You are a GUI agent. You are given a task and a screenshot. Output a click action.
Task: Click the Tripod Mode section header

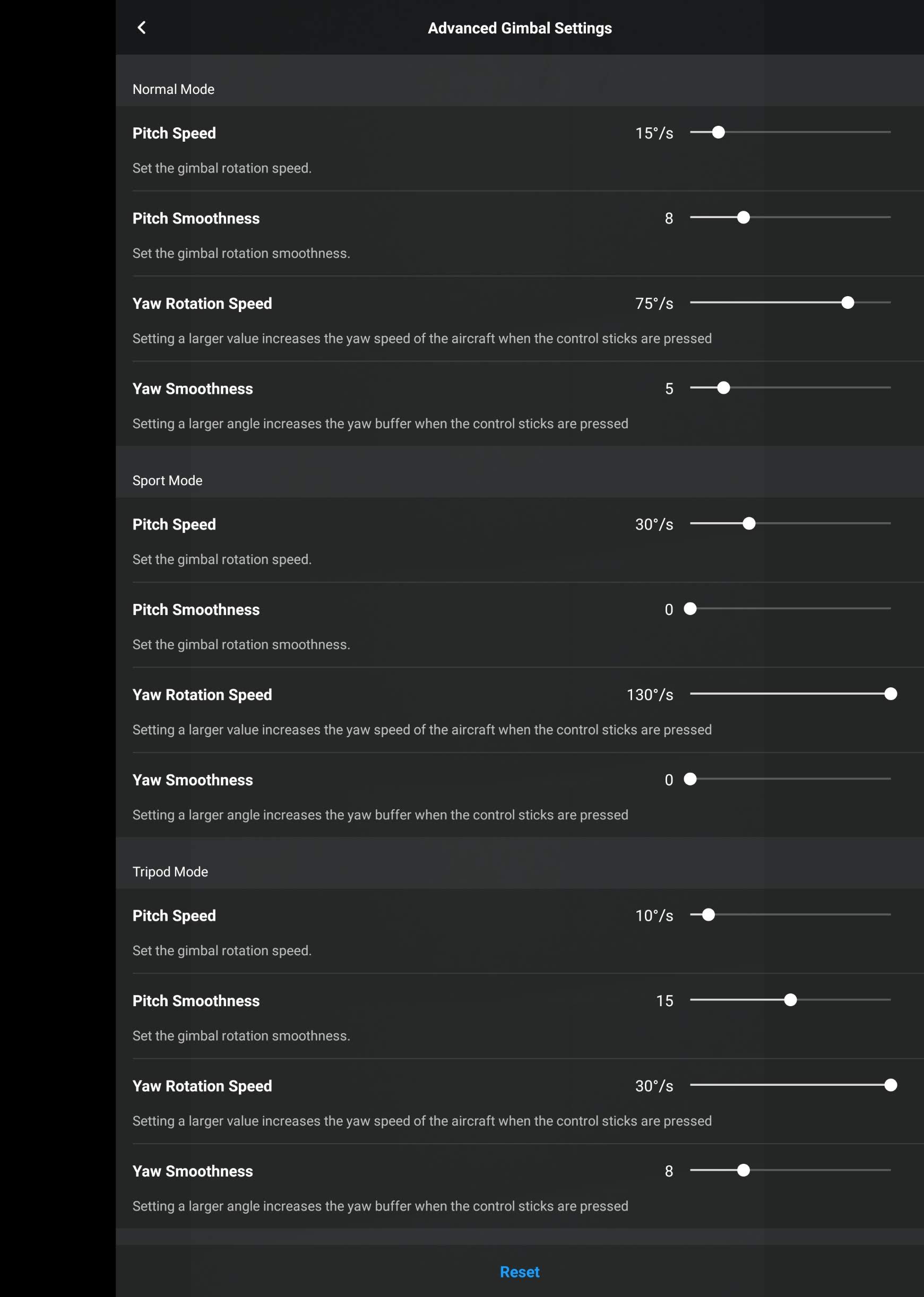(x=170, y=872)
